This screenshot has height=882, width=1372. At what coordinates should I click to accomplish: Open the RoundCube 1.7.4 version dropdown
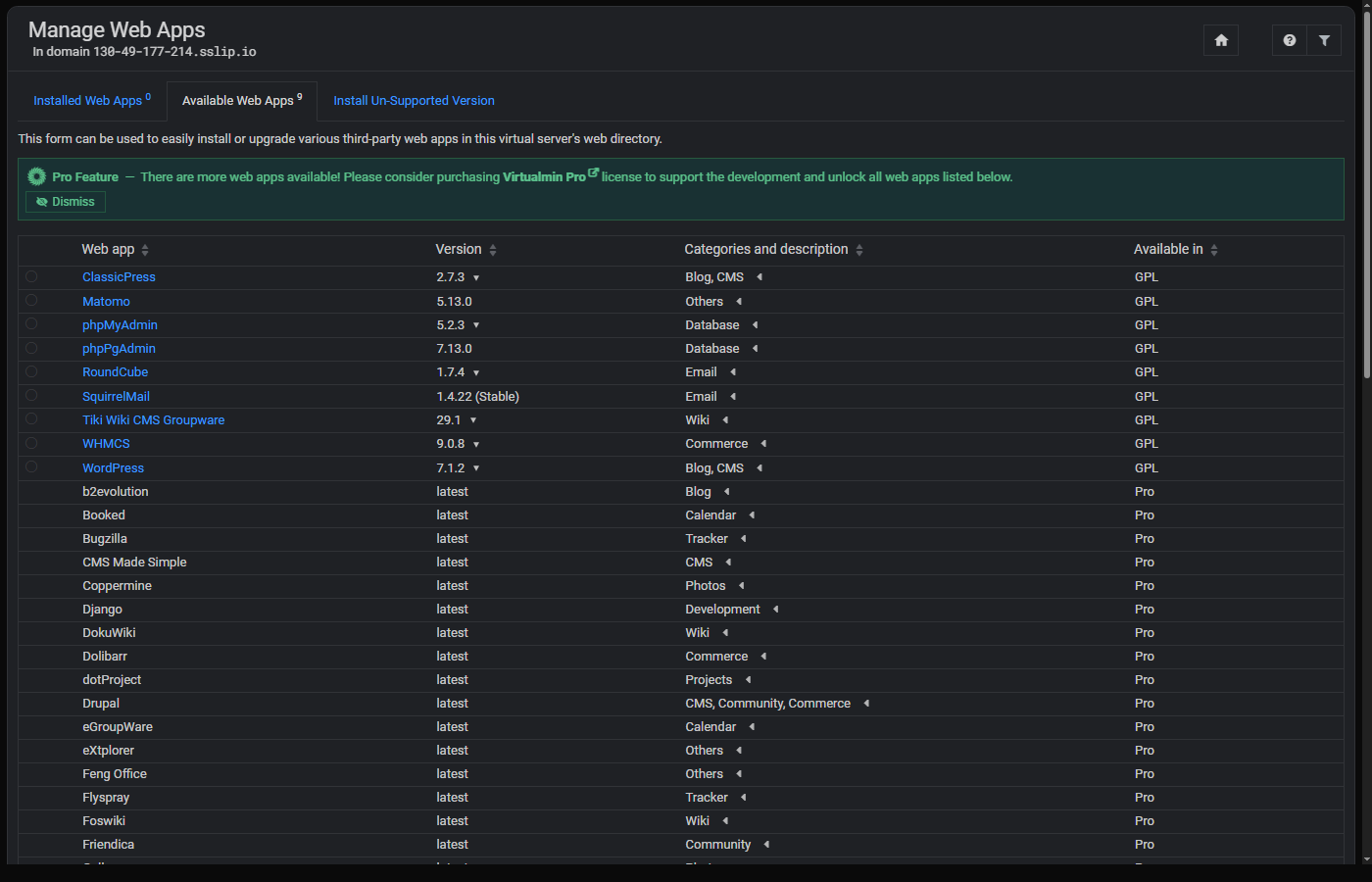click(476, 373)
